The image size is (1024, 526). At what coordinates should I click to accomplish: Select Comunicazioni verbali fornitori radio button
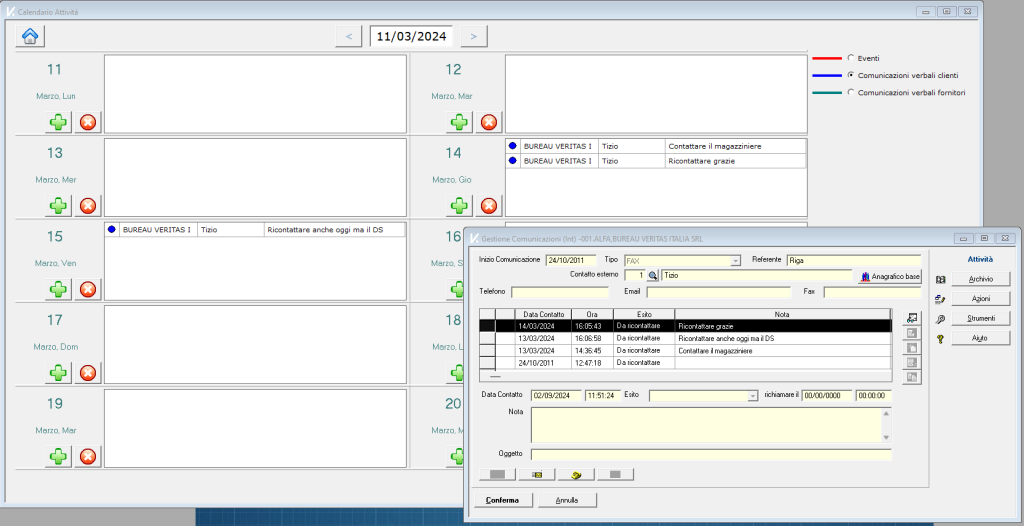coord(851,92)
